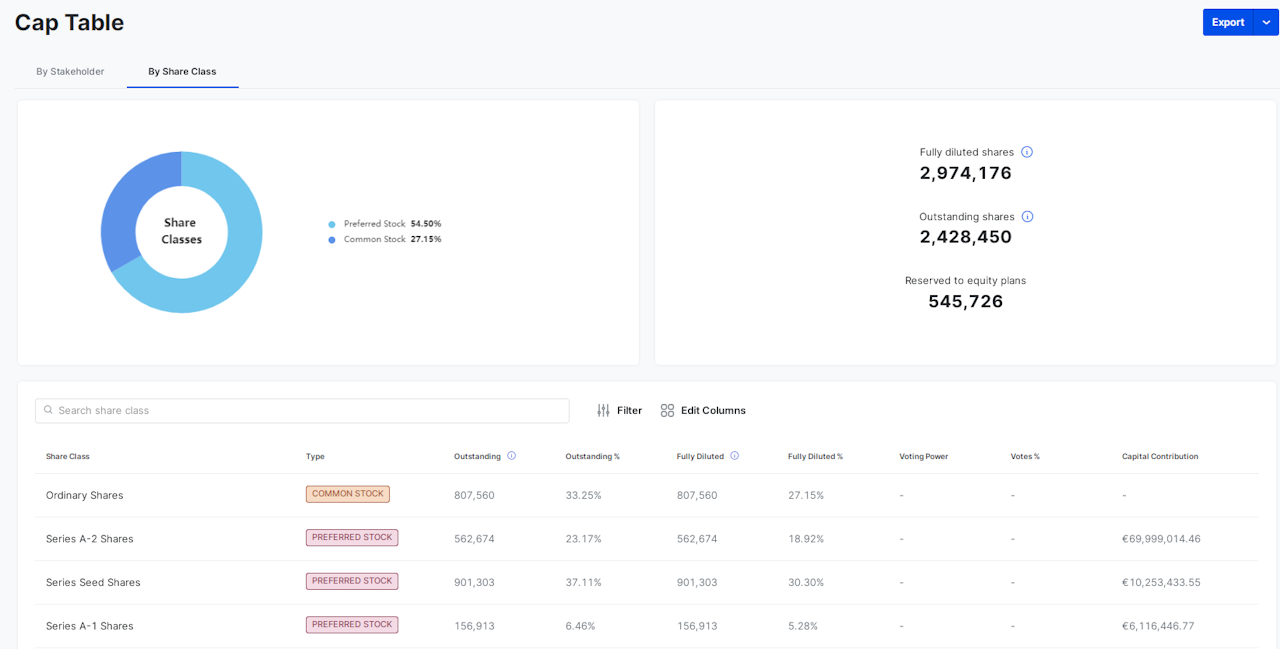1280x649 pixels.
Task: Click the Filter sliders icon
Action: click(x=603, y=411)
